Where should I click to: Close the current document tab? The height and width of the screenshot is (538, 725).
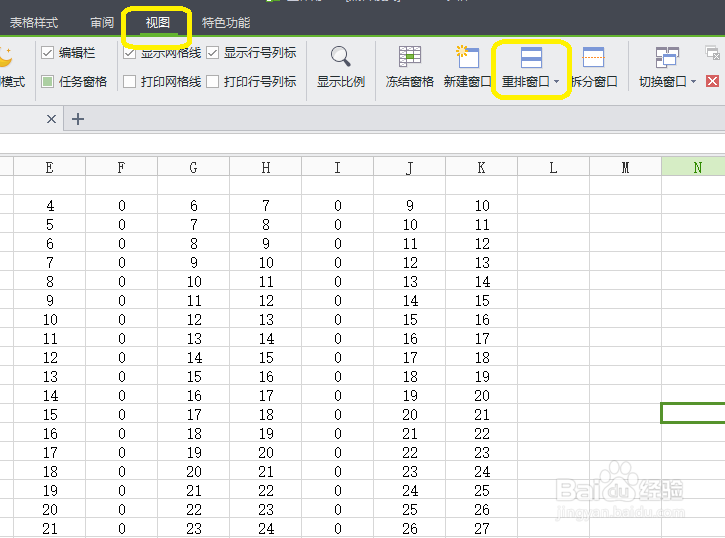point(51,119)
